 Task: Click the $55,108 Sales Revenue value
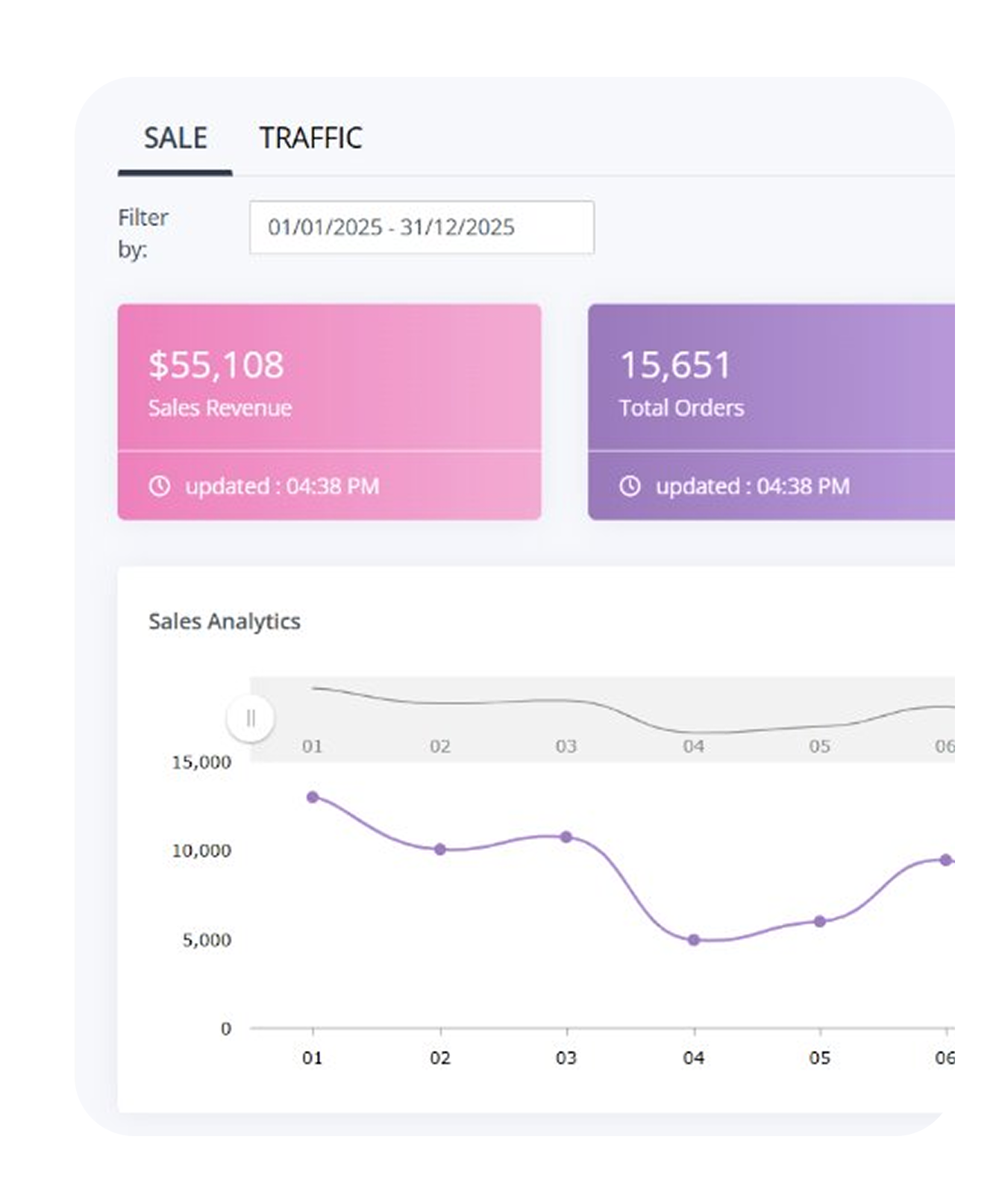pos(216,366)
